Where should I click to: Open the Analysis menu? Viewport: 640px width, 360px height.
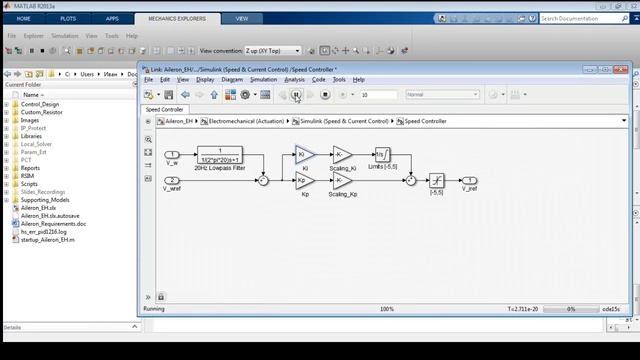coord(294,80)
